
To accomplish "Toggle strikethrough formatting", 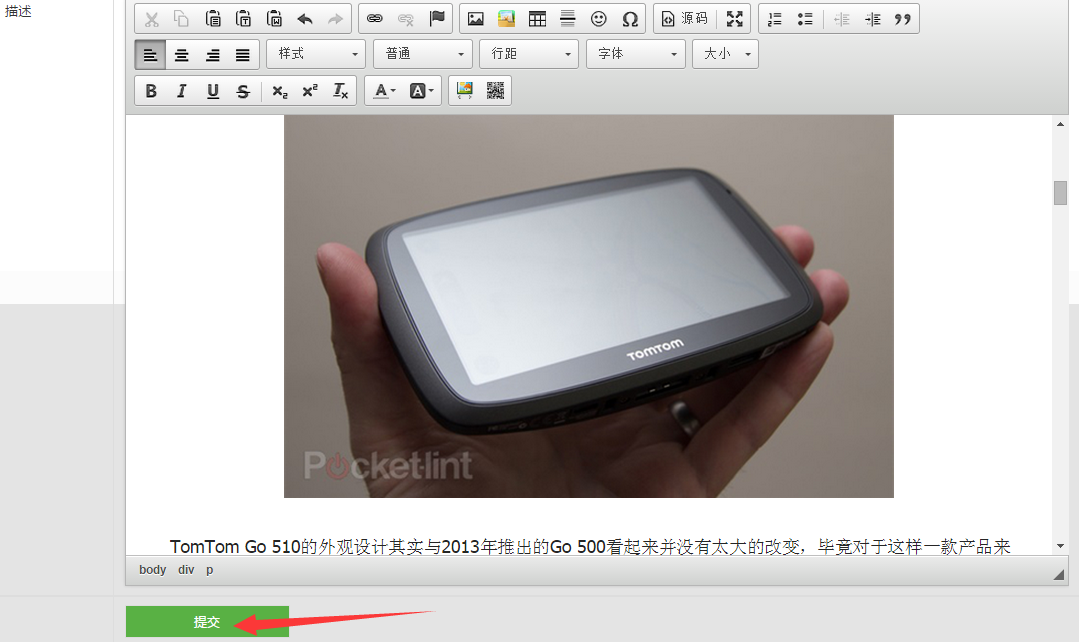I will point(243,91).
